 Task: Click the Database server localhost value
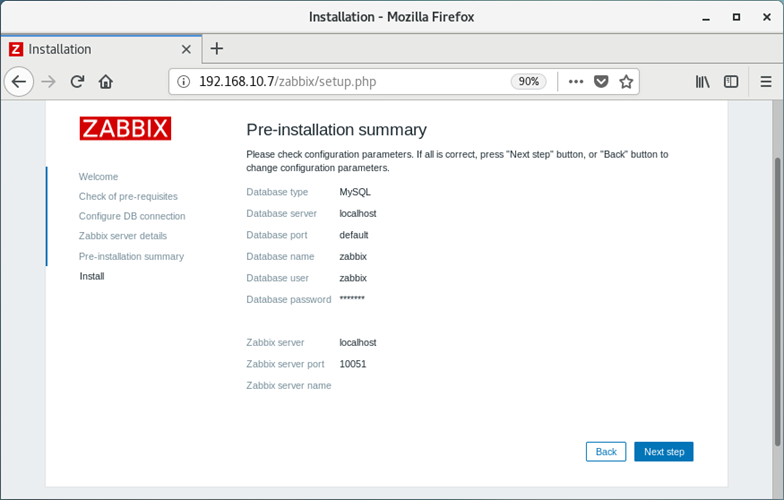pos(358,214)
